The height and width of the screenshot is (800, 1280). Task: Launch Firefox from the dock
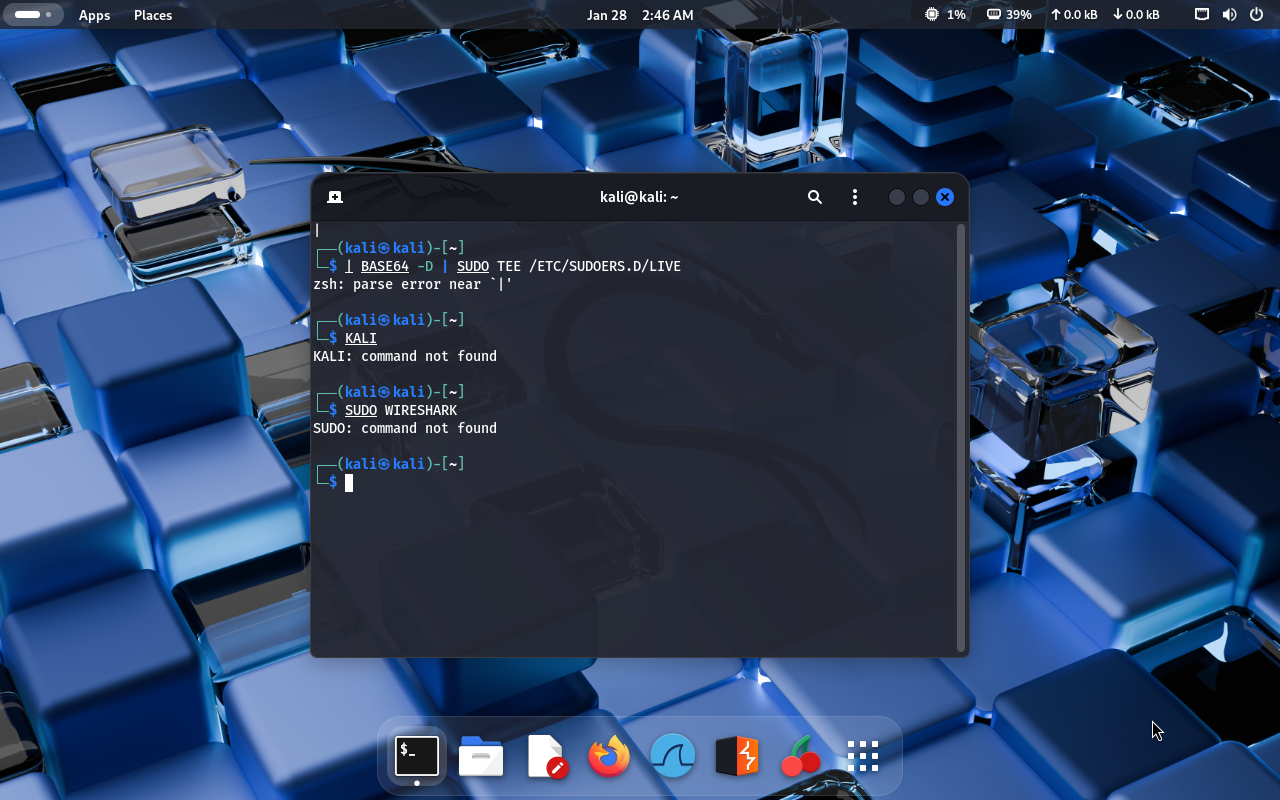click(x=609, y=757)
